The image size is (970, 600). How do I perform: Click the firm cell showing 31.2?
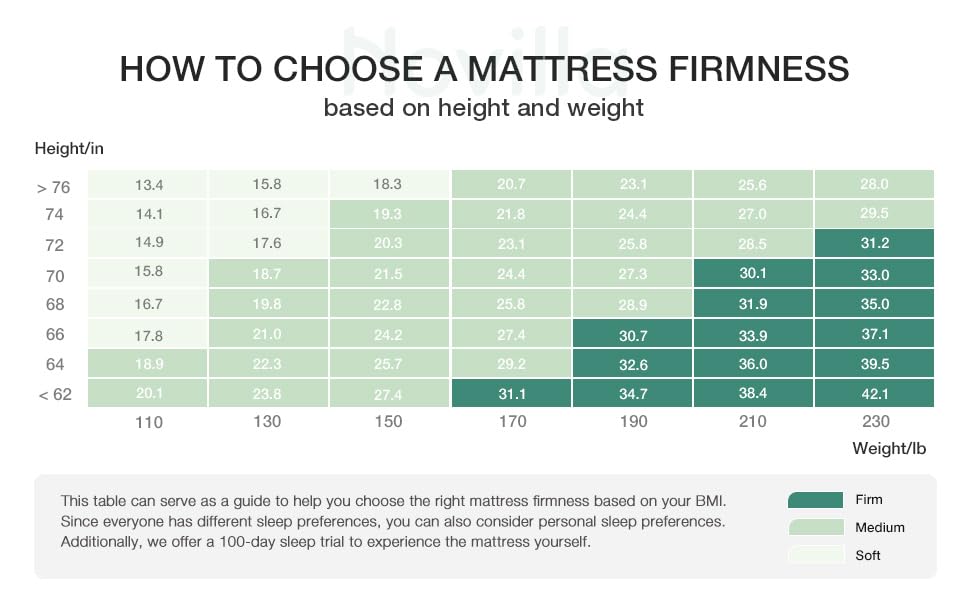(x=874, y=244)
